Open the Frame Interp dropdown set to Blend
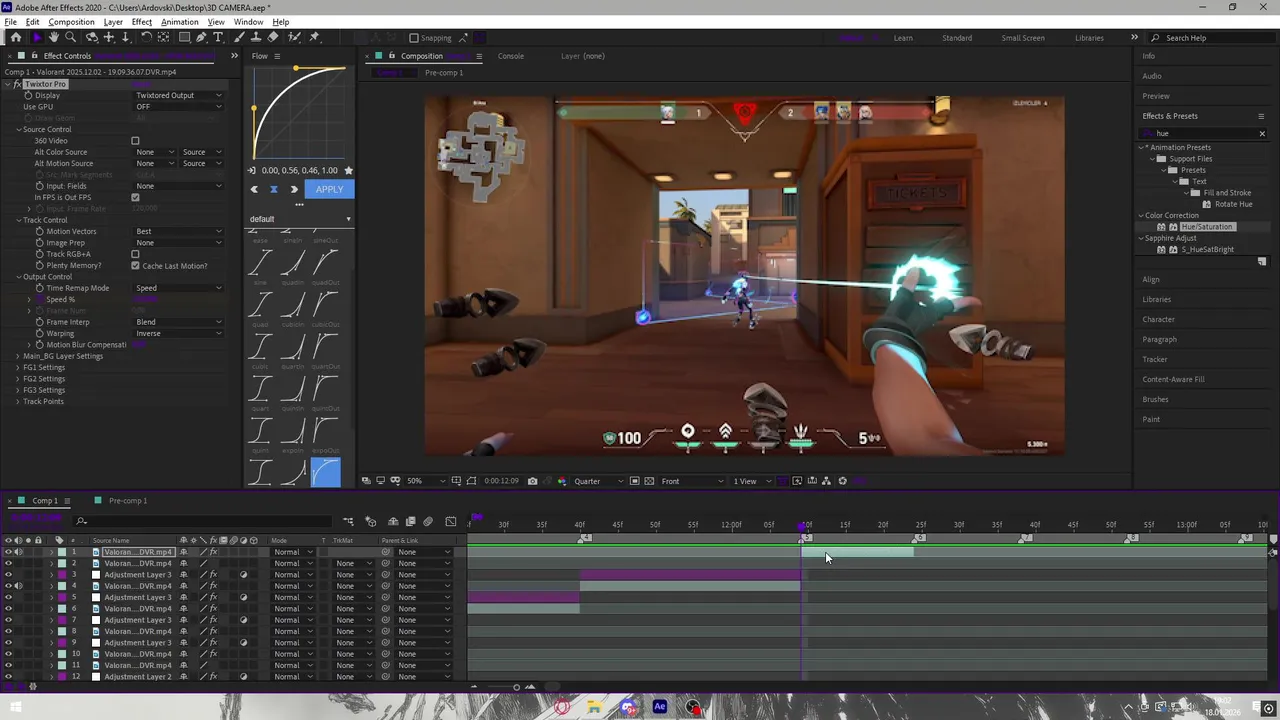1280x720 pixels. (x=179, y=322)
